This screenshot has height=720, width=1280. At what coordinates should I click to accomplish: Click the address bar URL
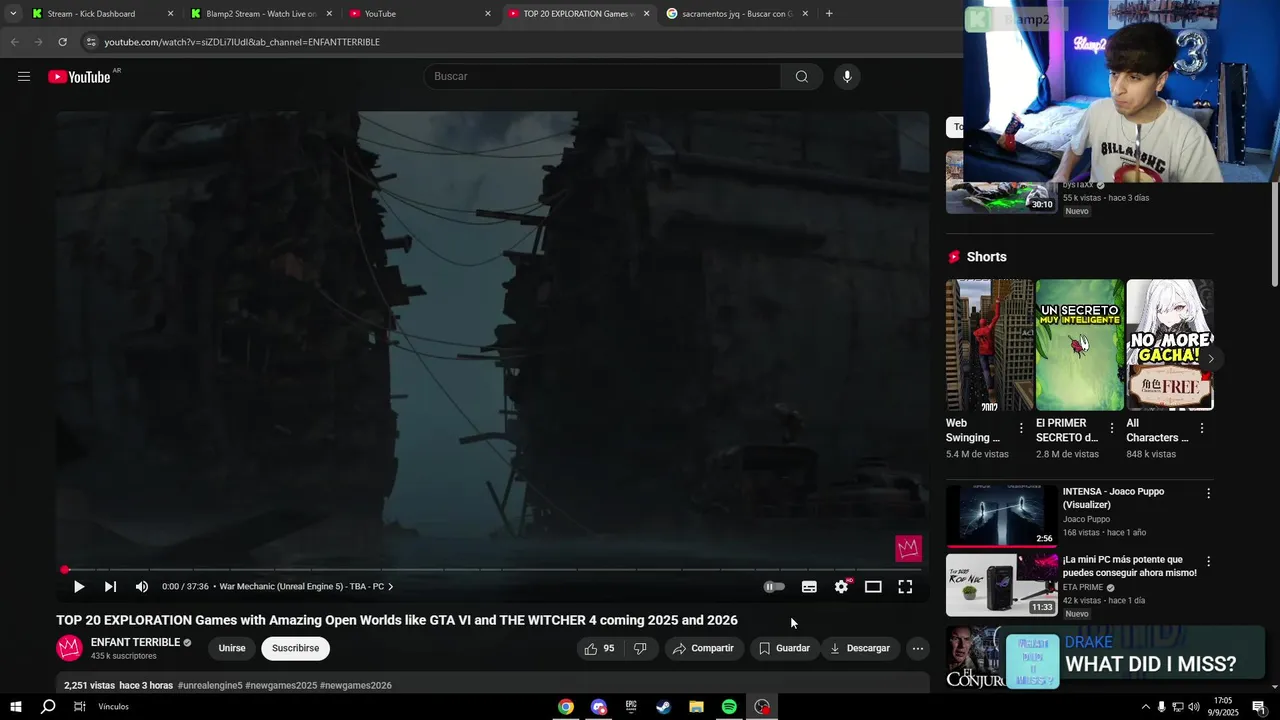(242, 42)
